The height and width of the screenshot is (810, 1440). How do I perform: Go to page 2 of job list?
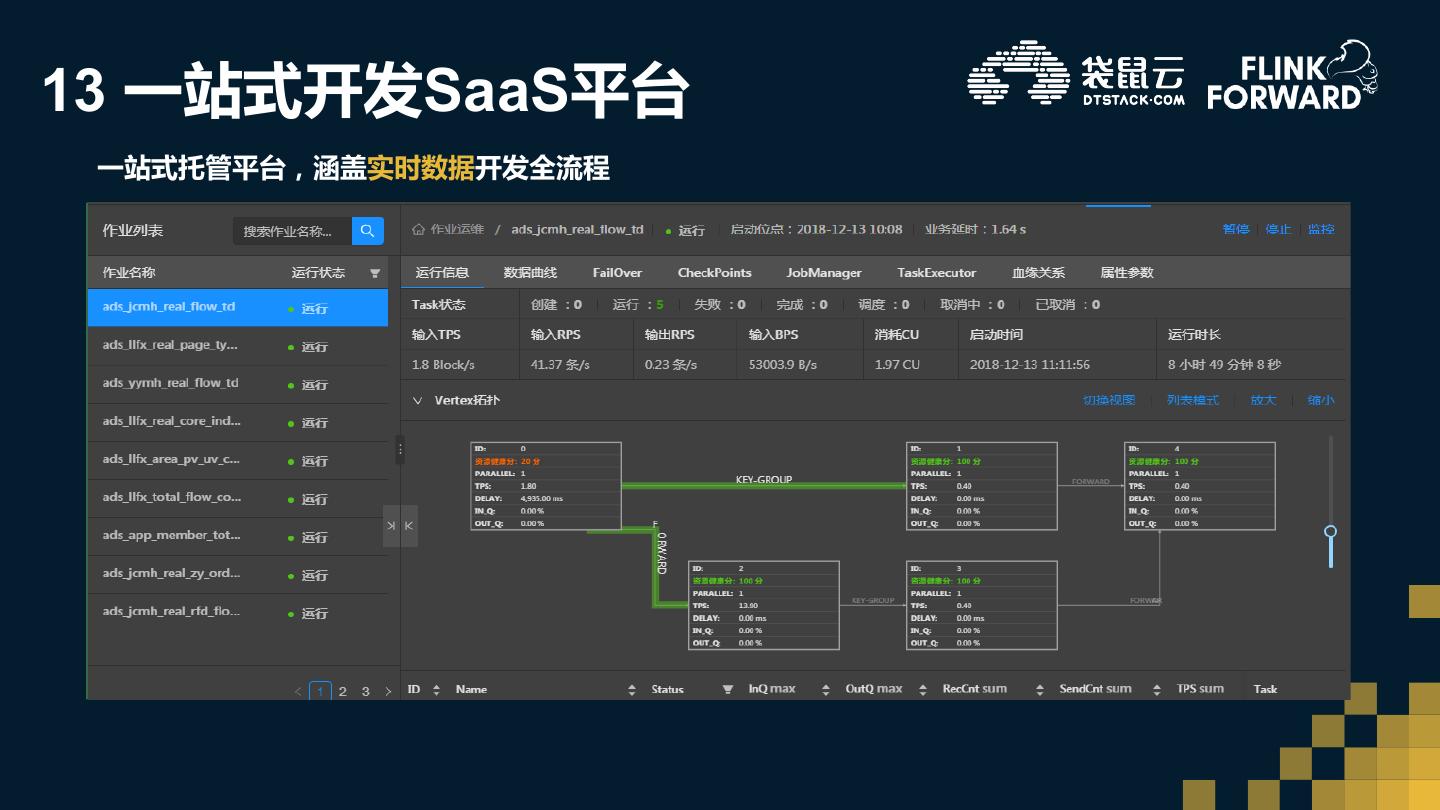coord(343,691)
